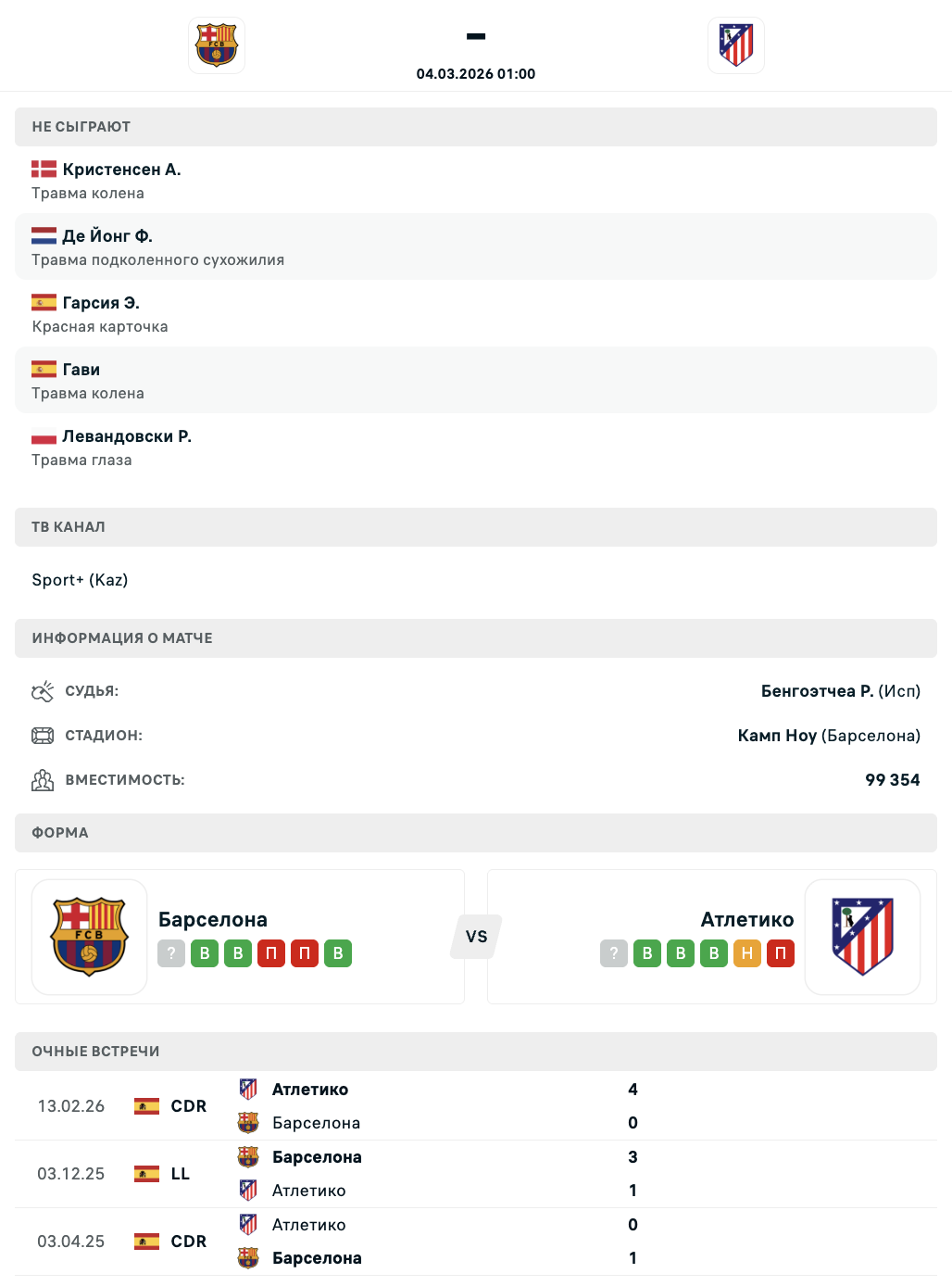Image resolution: width=952 pixels, height=1286 pixels.
Task: Click Atlético's red loss form badge
Action: pyautogui.click(x=781, y=953)
